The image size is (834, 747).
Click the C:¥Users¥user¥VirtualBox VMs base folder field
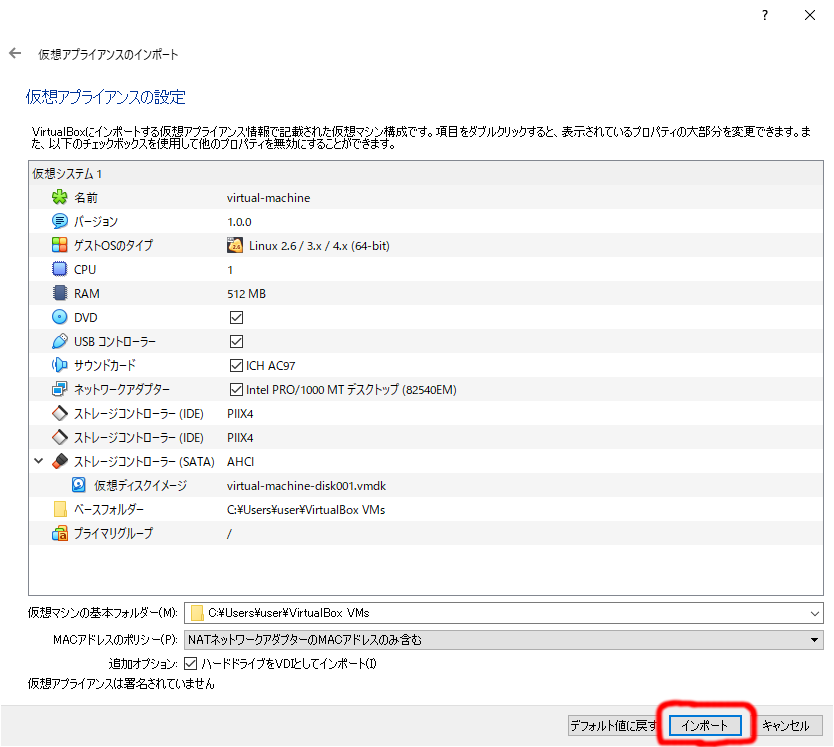tap(504, 613)
